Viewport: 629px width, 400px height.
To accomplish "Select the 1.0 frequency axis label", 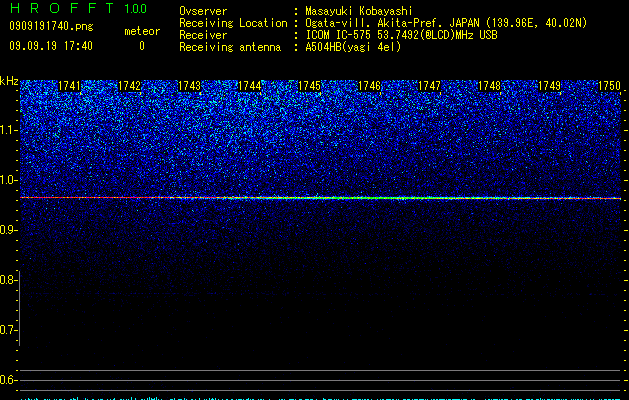I will click(x=9, y=180).
